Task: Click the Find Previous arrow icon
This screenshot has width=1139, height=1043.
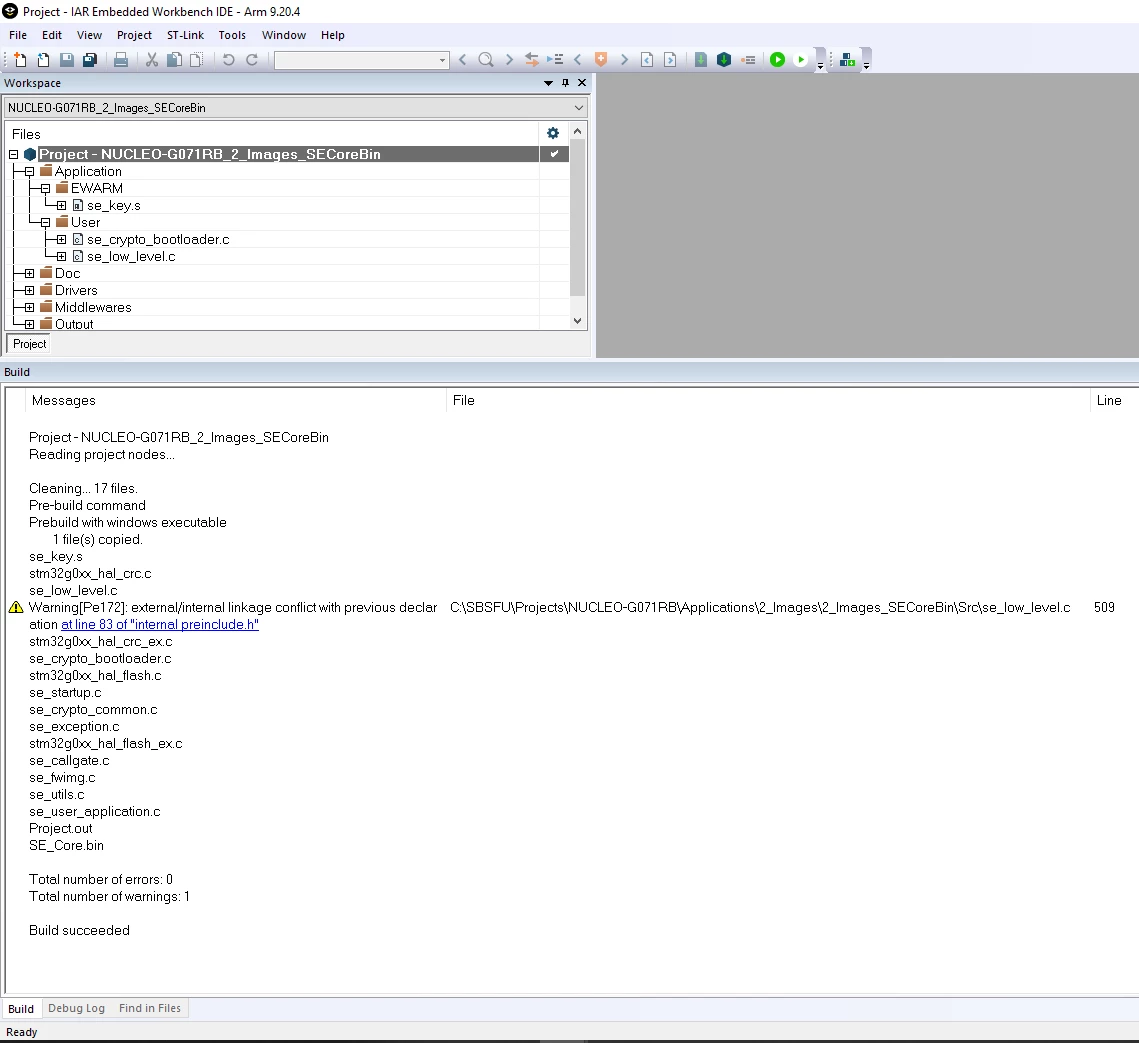Action: point(463,60)
